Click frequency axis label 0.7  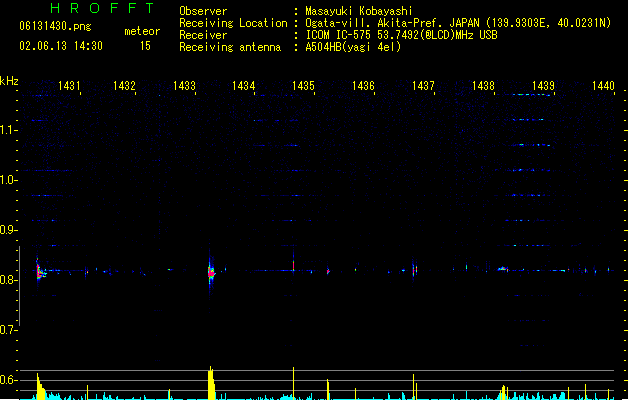(x=7, y=330)
